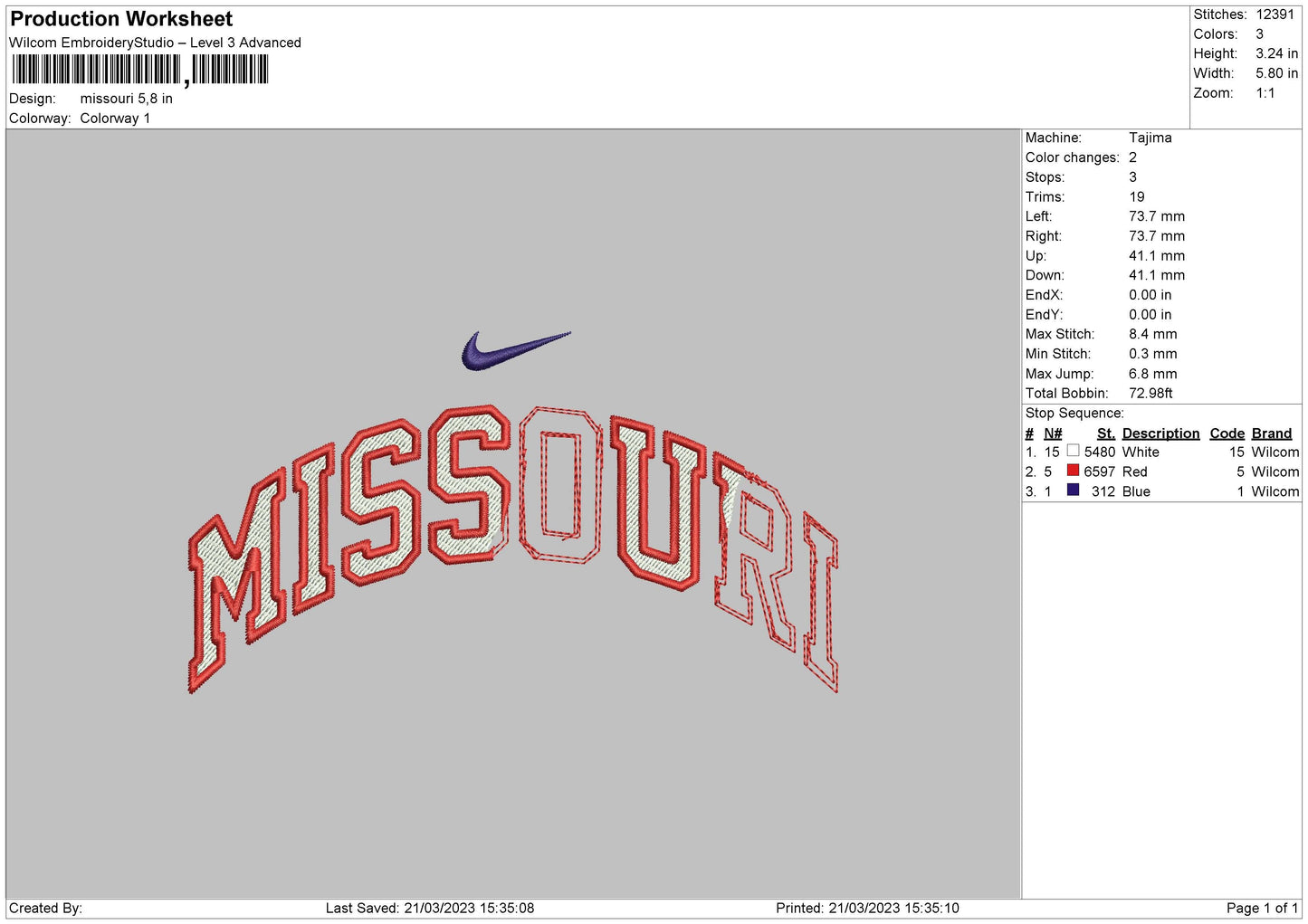1308x924 pixels.
Task: Click the Trims value '19'
Action: (x=1136, y=197)
